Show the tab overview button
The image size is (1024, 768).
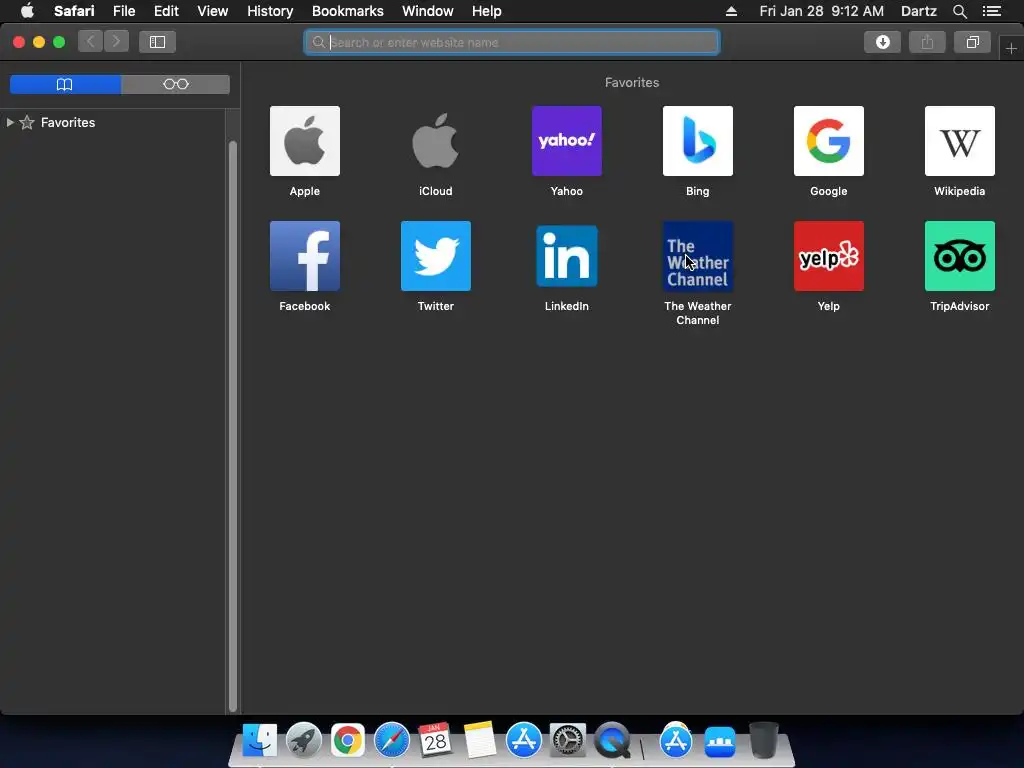(972, 42)
